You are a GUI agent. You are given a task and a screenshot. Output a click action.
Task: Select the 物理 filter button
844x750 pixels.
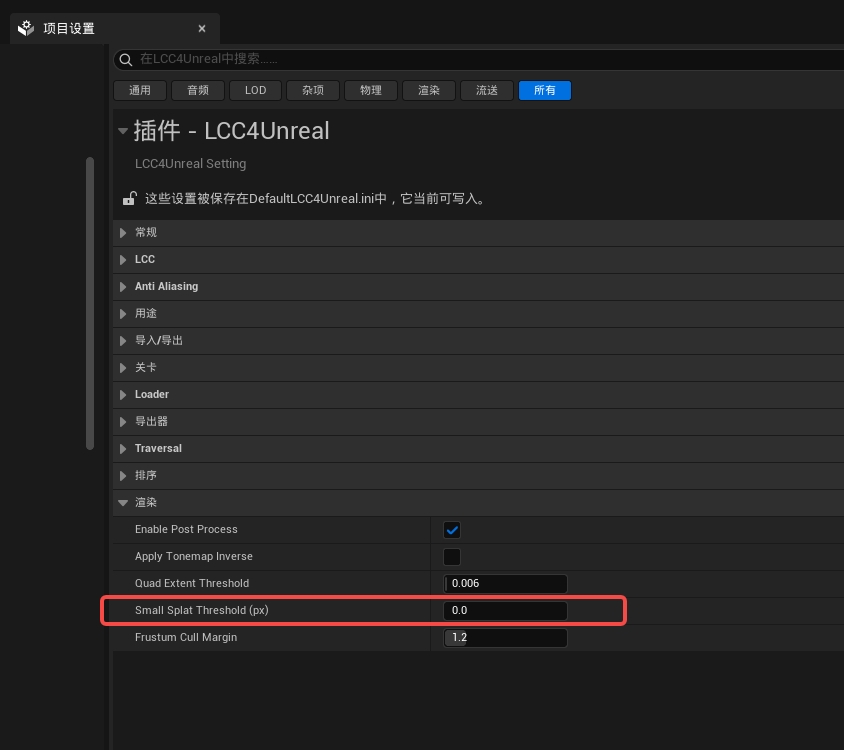coord(371,90)
